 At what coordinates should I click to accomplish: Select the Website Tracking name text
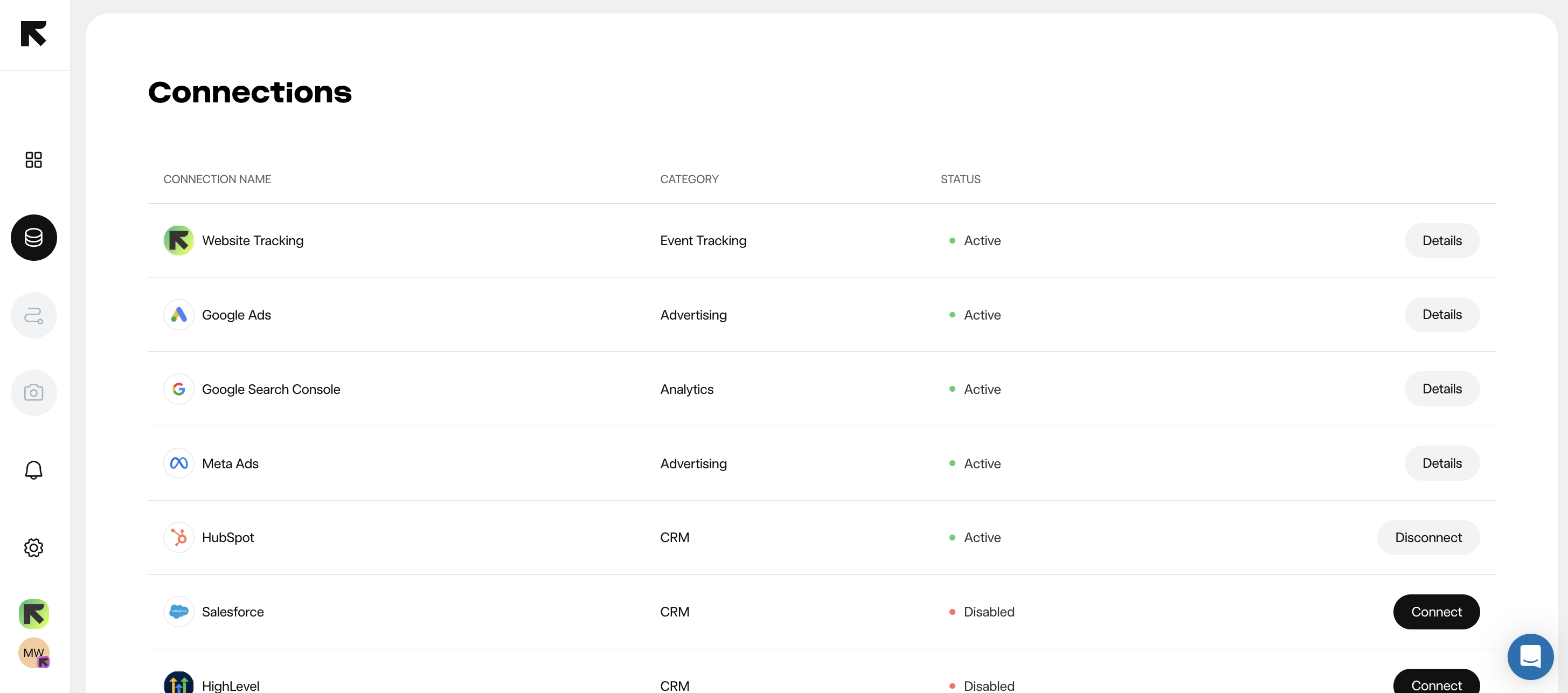[x=253, y=241]
